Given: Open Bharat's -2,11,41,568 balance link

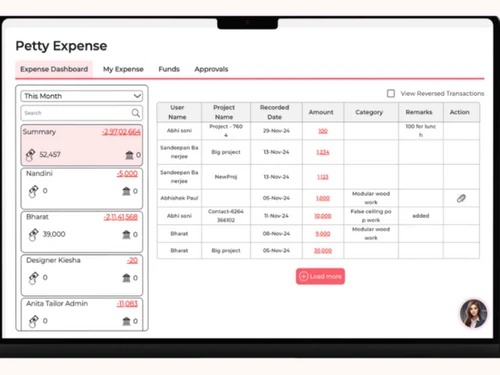Looking at the screenshot, I should 120,217.
